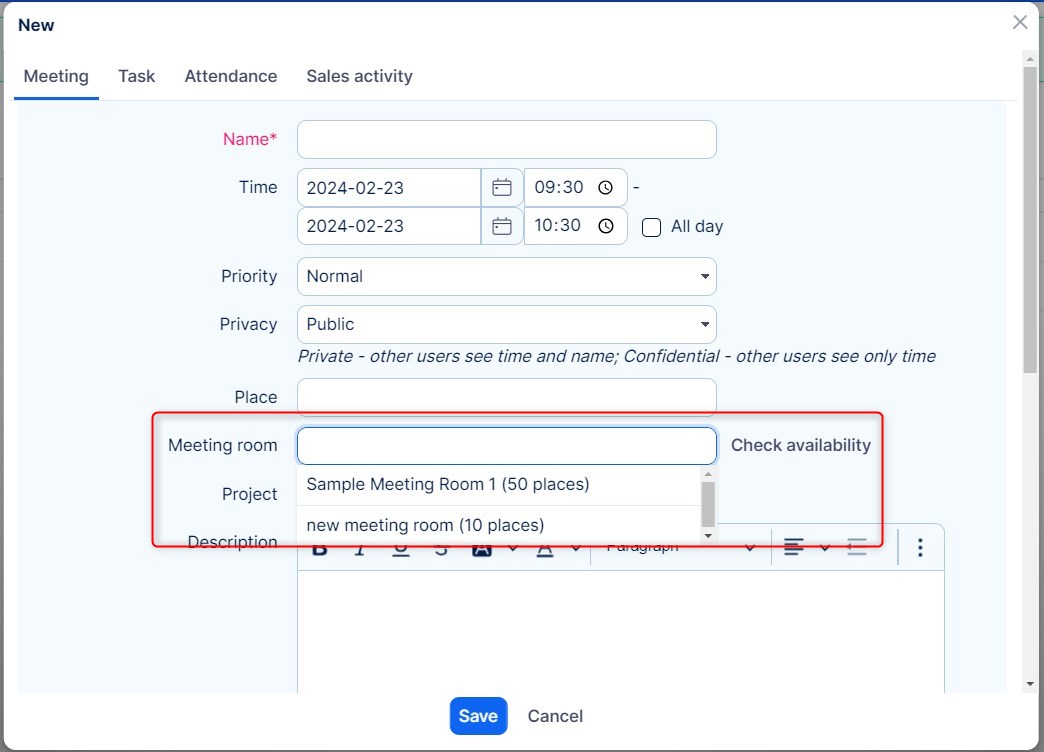This screenshot has height=752, width=1044.
Task: Switch to the Task tab
Action: pos(136,76)
